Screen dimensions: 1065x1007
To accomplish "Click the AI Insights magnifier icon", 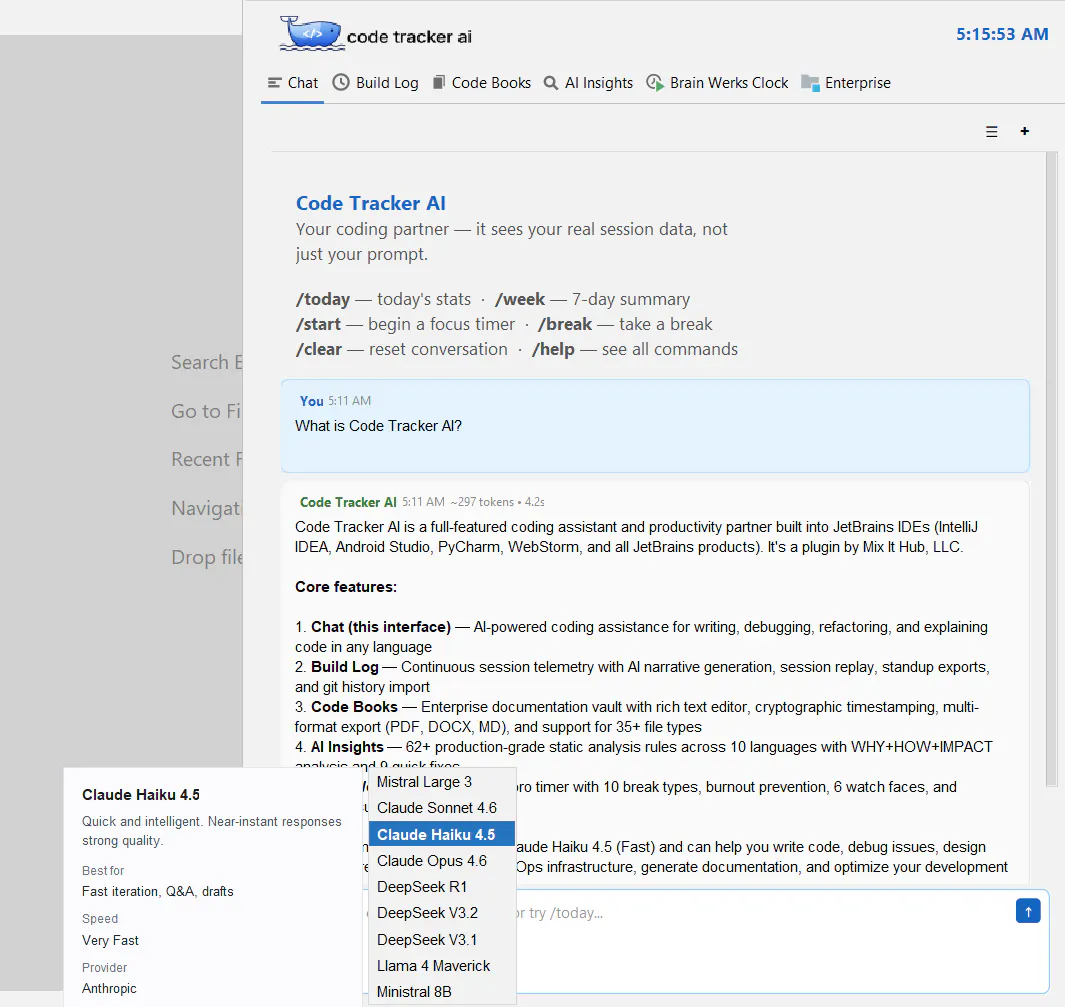I will (551, 83).
